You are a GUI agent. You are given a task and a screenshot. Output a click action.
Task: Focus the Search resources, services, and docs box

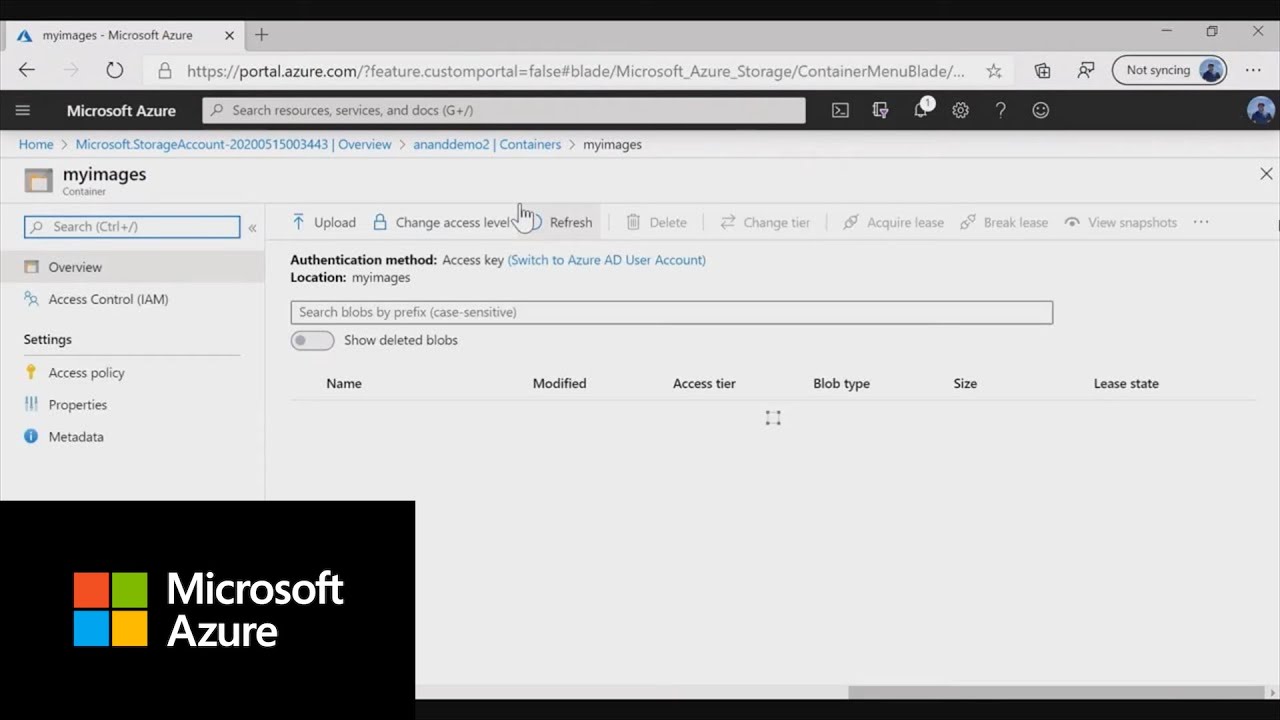[x=504, y=110]
